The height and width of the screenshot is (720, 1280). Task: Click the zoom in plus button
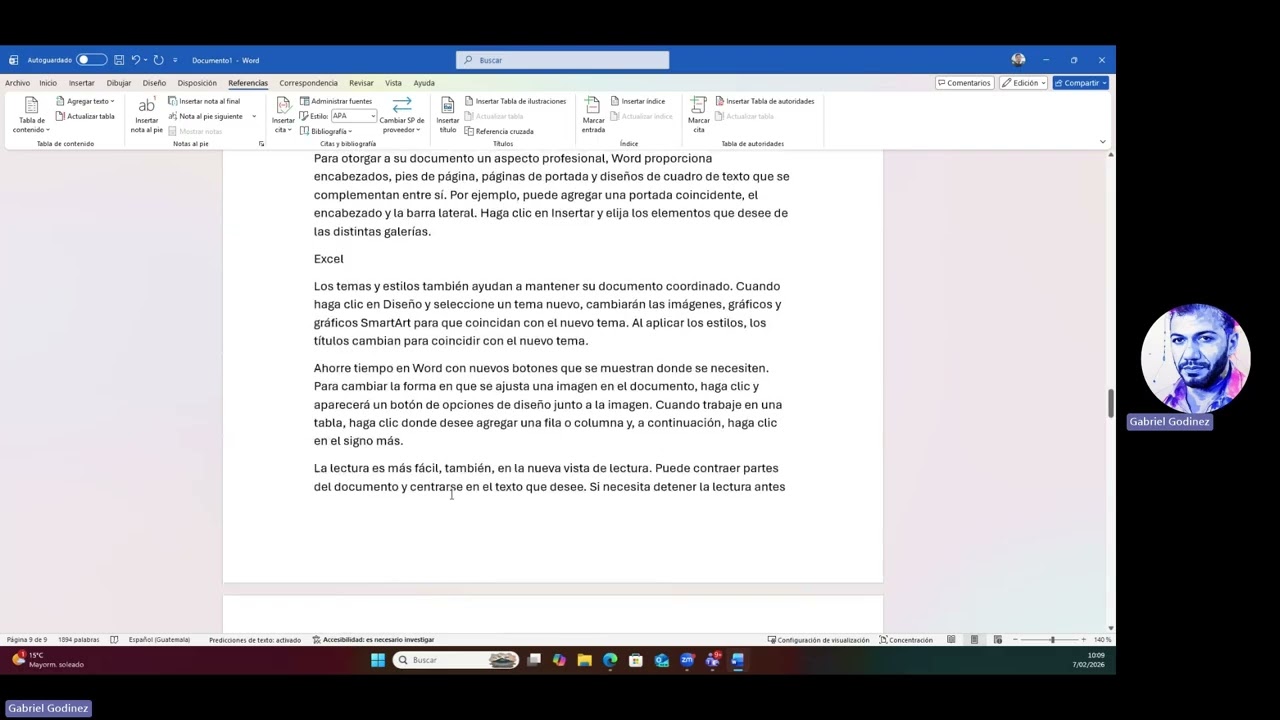(x=1084, y=640)
